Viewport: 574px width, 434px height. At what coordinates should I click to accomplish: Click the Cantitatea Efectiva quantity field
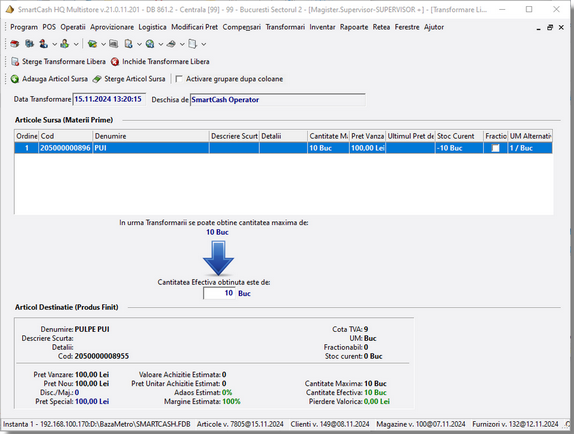coord(219,293)
